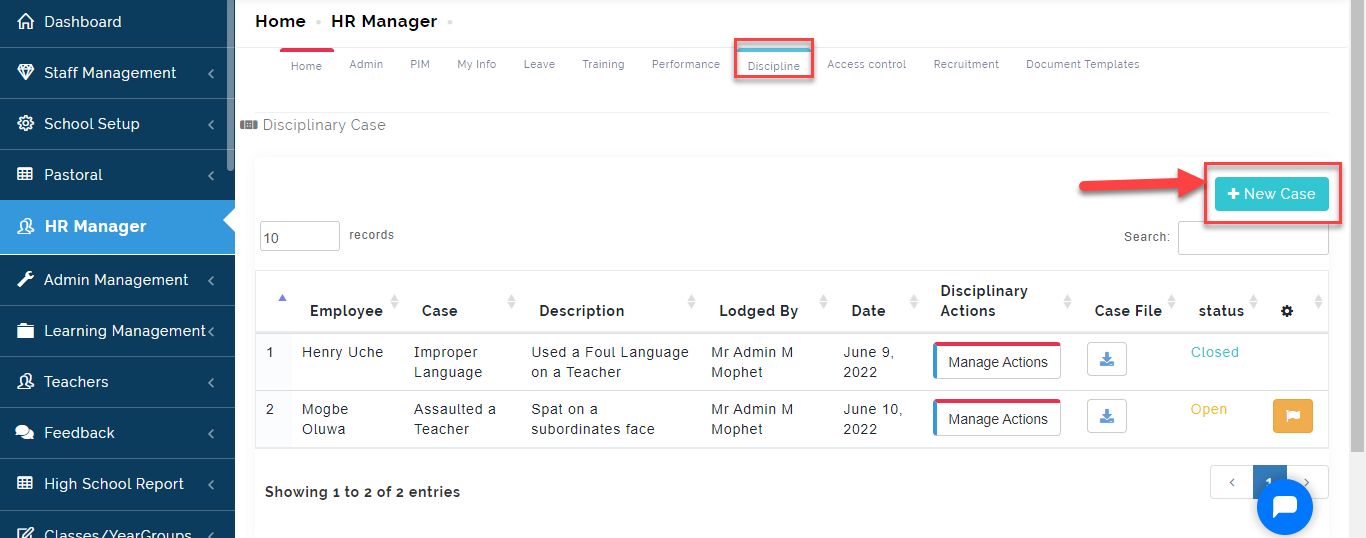The width and height of the screenshot is (1366, 538).
Task: Switch to the Recruitment tab
Action: [x=966, y=64]
